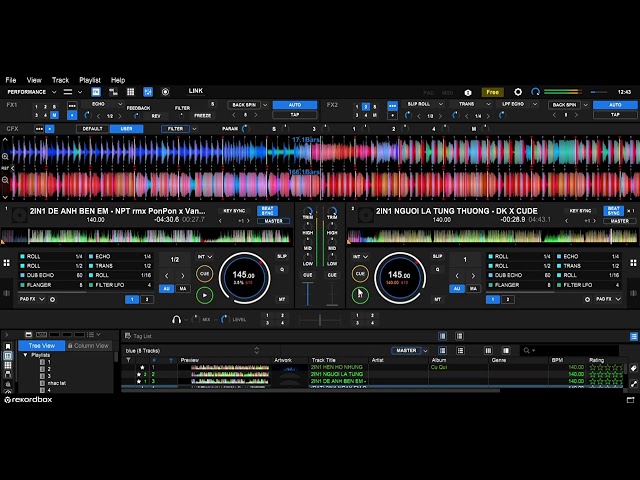
Task: Trigger deck 1 DUB ECHO pad
Action: [x=51, y=276]
